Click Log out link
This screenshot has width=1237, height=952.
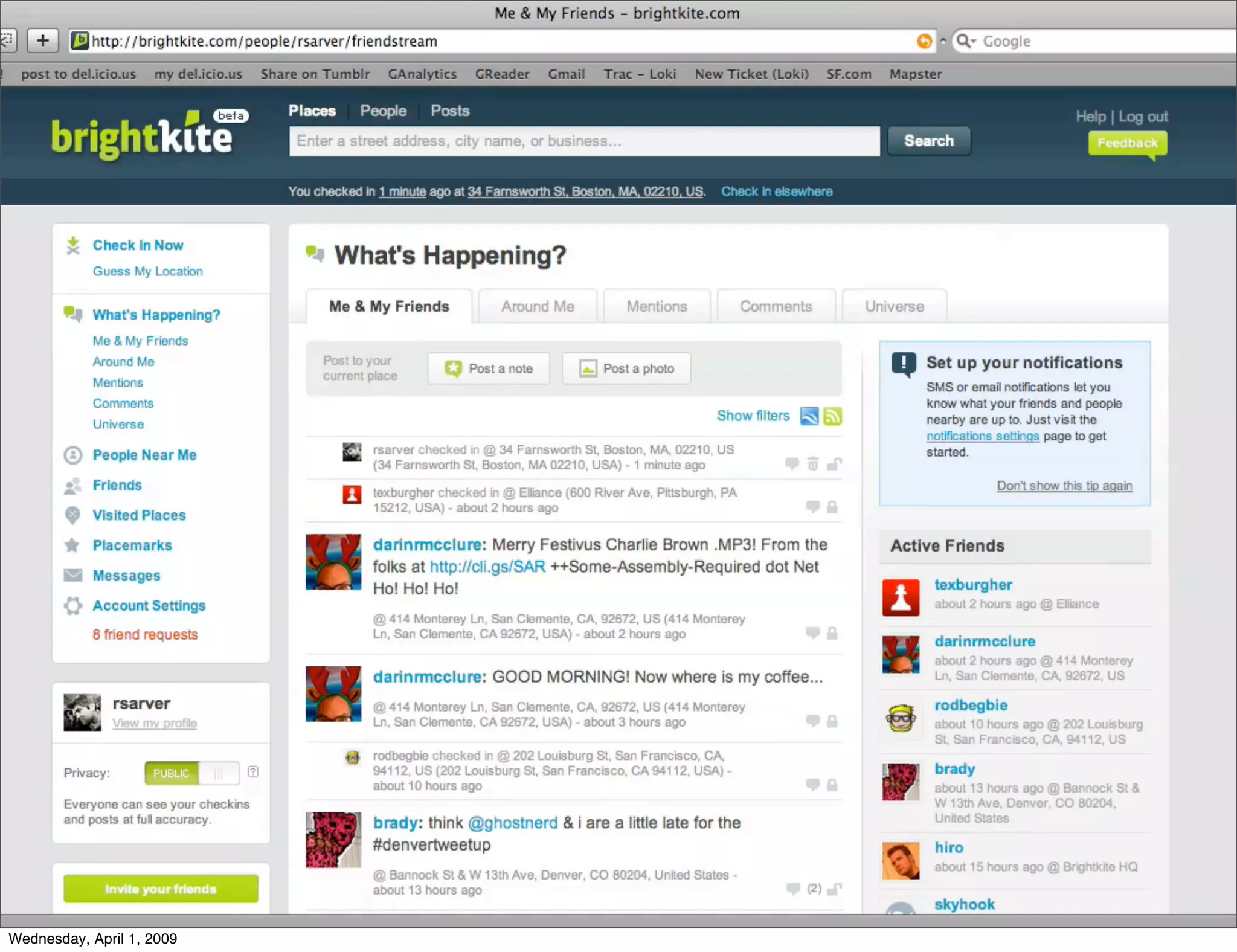(x=1143, y=117)
